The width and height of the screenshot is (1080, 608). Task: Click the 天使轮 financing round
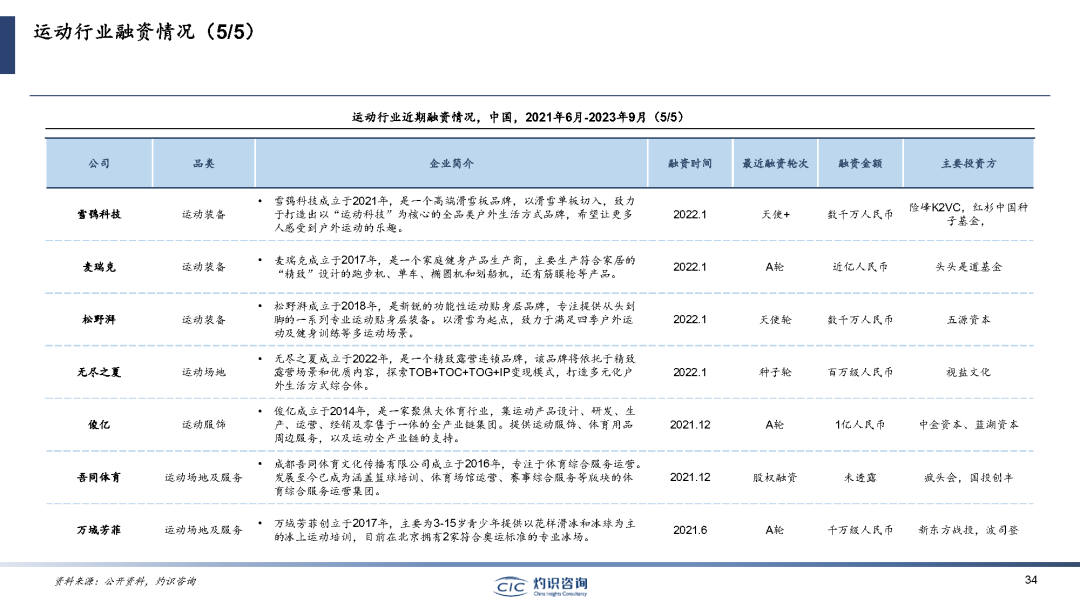775,319
